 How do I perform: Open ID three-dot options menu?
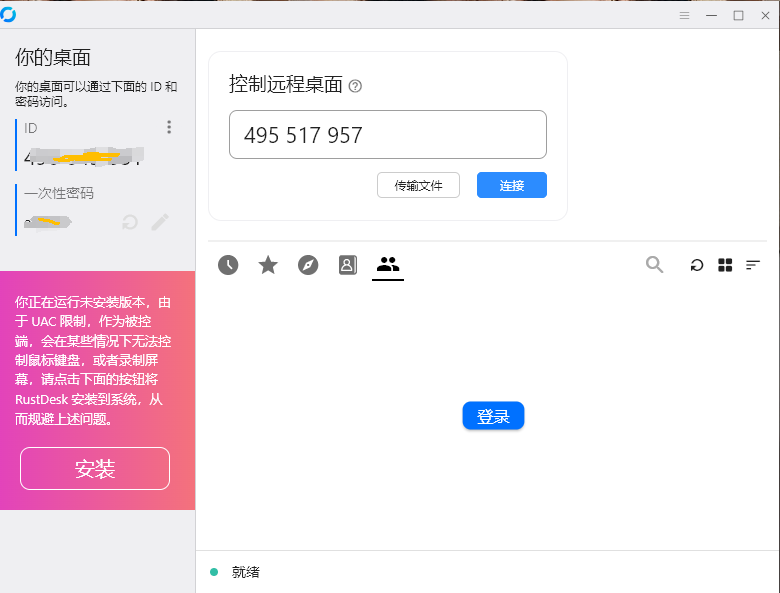click(169, 127)
